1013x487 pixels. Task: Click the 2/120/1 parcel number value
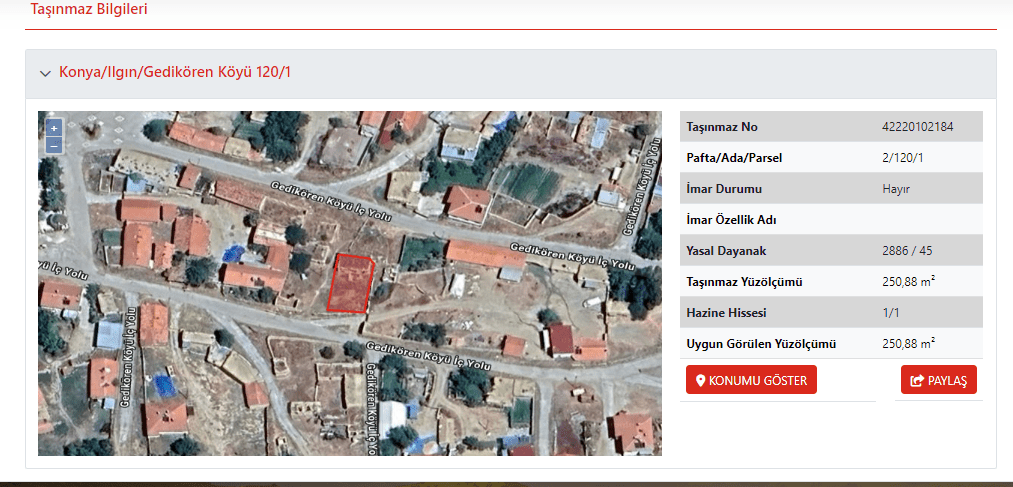(903, 158)
